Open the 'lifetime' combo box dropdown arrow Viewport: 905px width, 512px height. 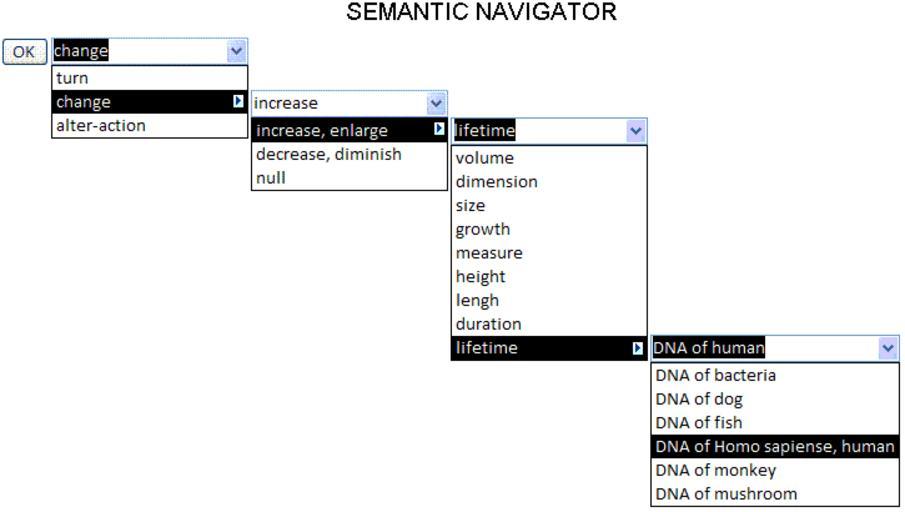click(636, 131)
